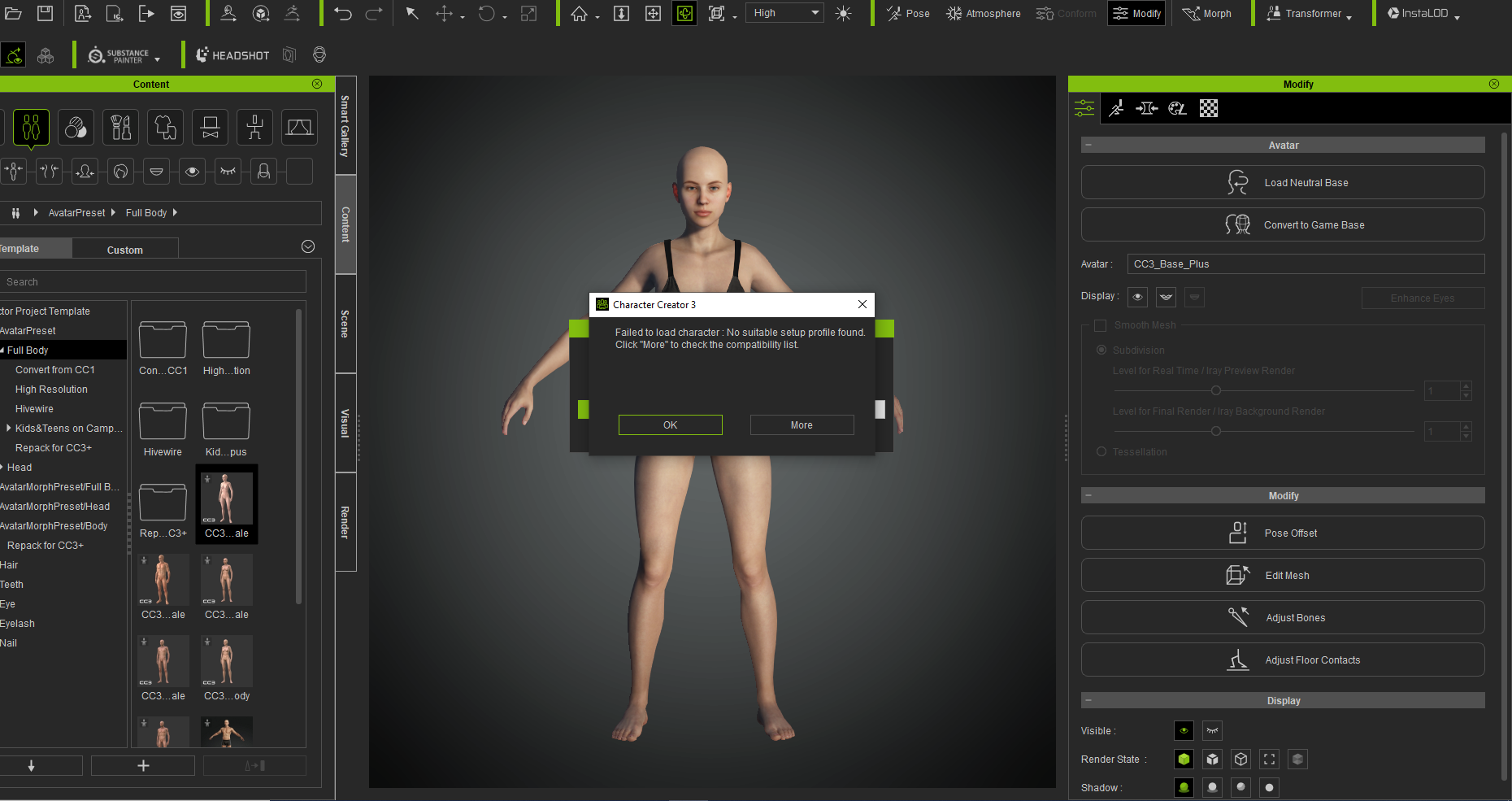
Task: Select the Nail content subcategory icon
Action: (264, 171)
